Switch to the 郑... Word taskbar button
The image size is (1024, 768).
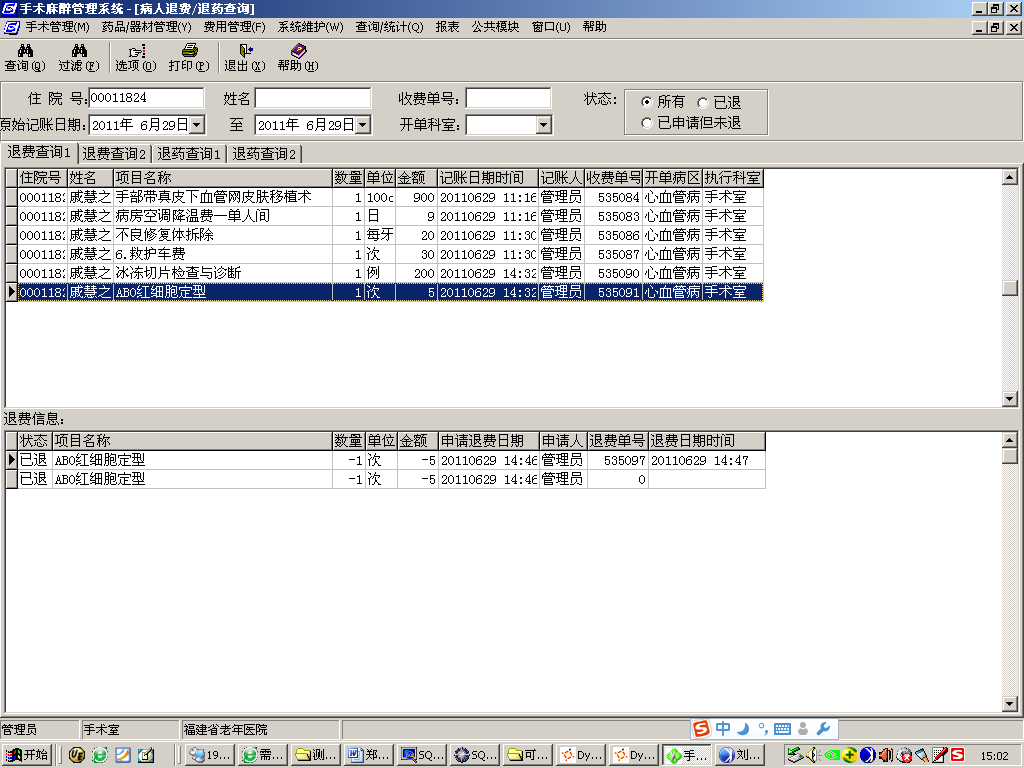pos(370,755)
